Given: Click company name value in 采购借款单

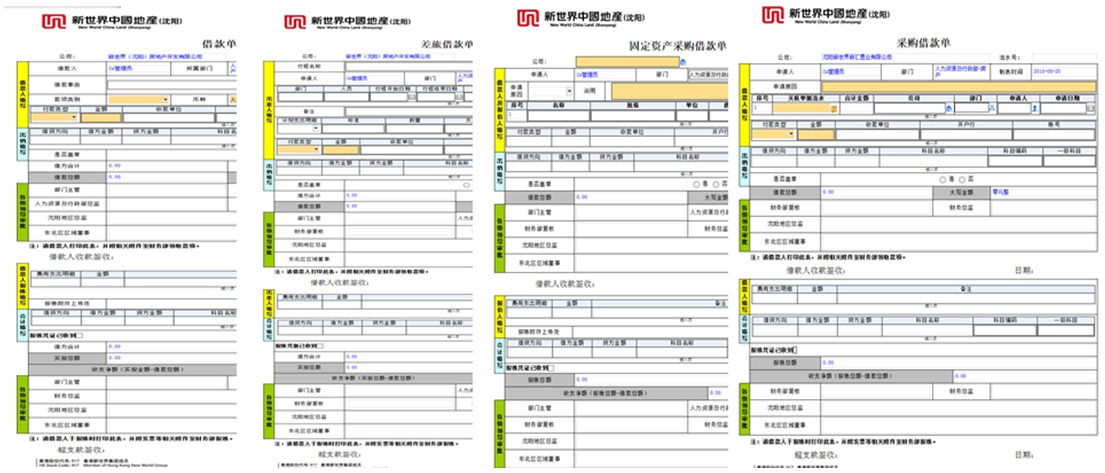Looking at the screenshot, I should click(857, 57).
